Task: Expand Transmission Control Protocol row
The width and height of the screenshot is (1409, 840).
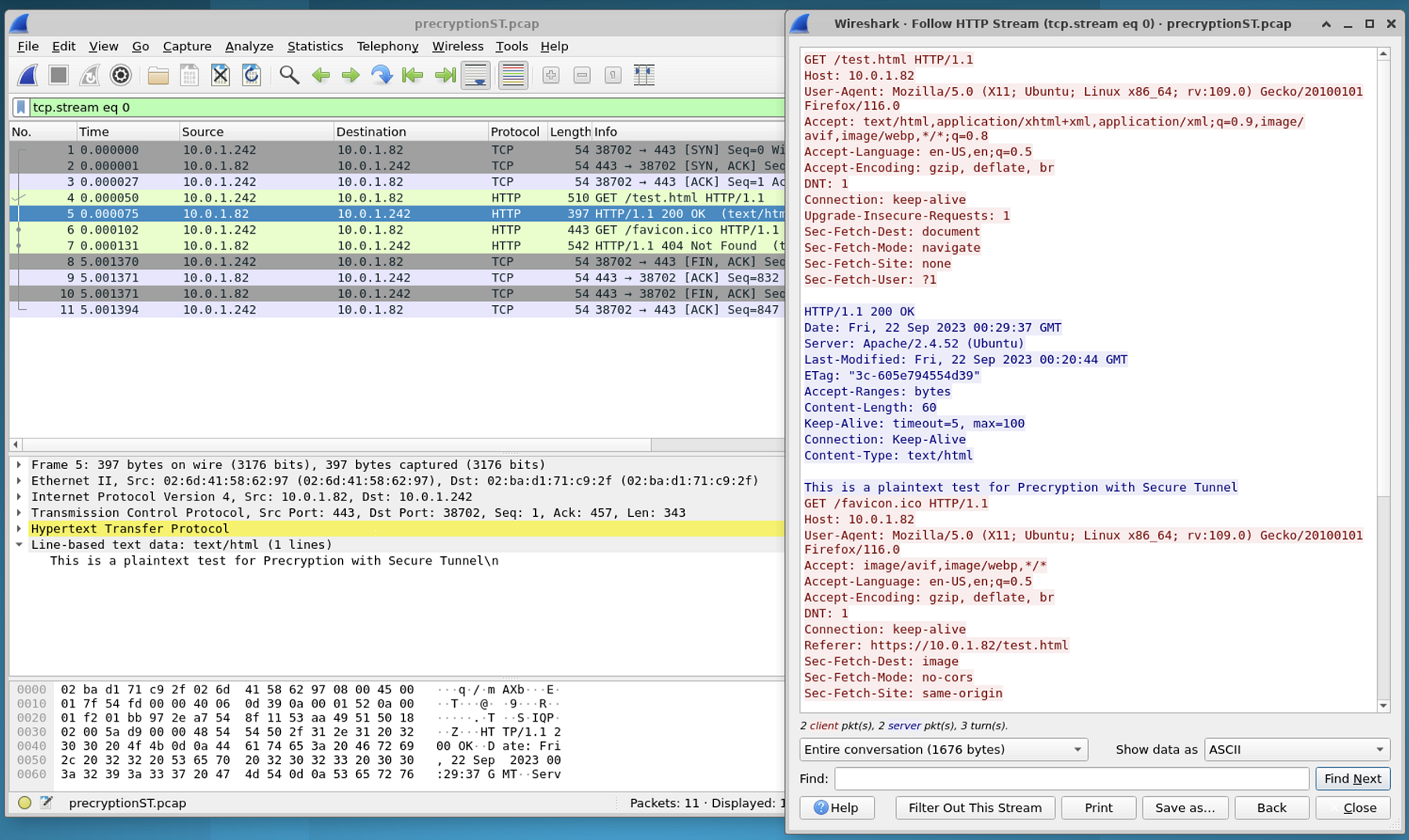Action: [x=19, y=513]
